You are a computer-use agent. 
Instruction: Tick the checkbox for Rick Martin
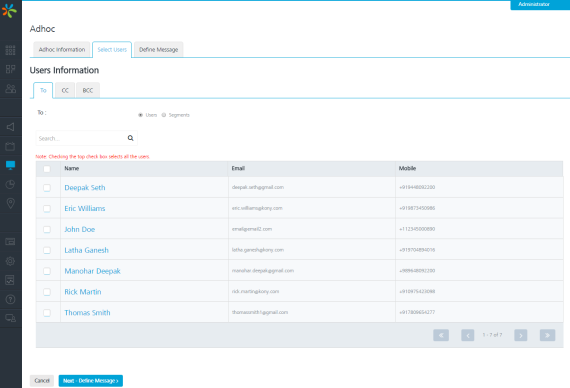[47, 292]
